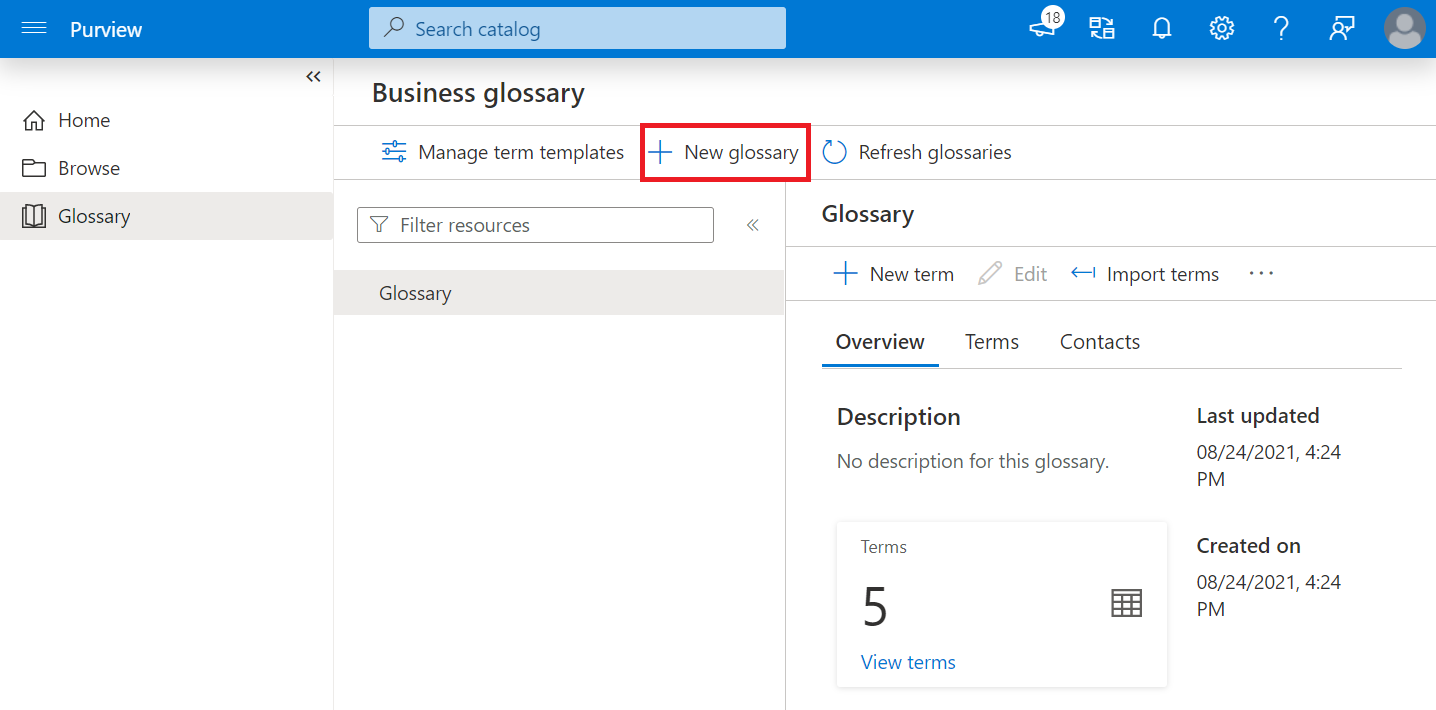Image resolution: width=1436 pixels, height=710 pixels.
Task: Open the feedback icon in top bar
Action: [1341, 28]
